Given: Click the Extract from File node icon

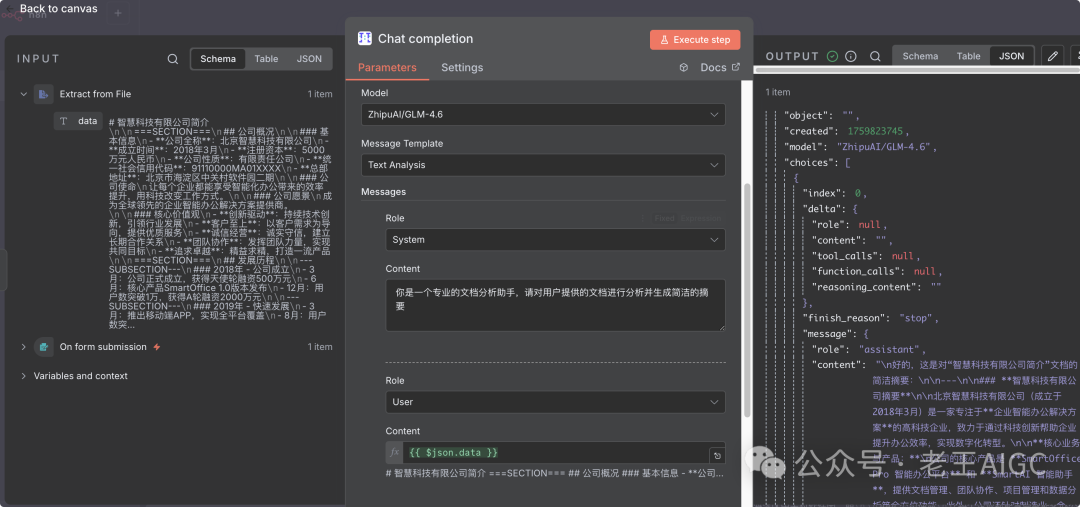Looking at the screenshot, I should 43,94.
